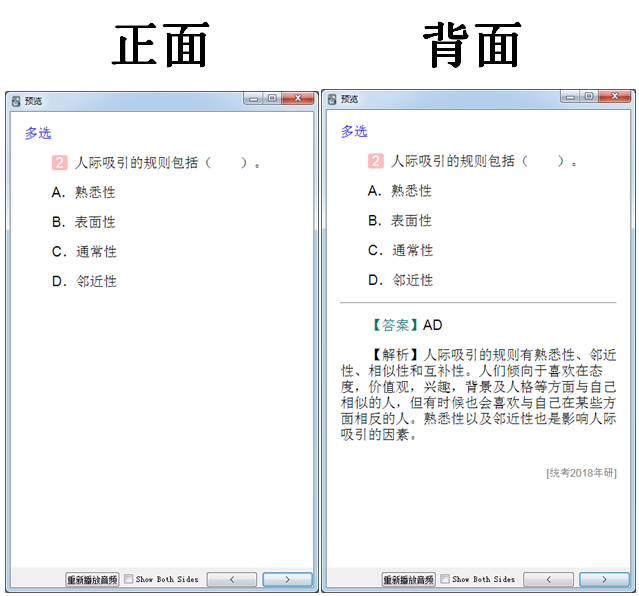Go to next card in left window
This screenshot has height=596, width=639.
pyautogui.click(x=287, y=579)
